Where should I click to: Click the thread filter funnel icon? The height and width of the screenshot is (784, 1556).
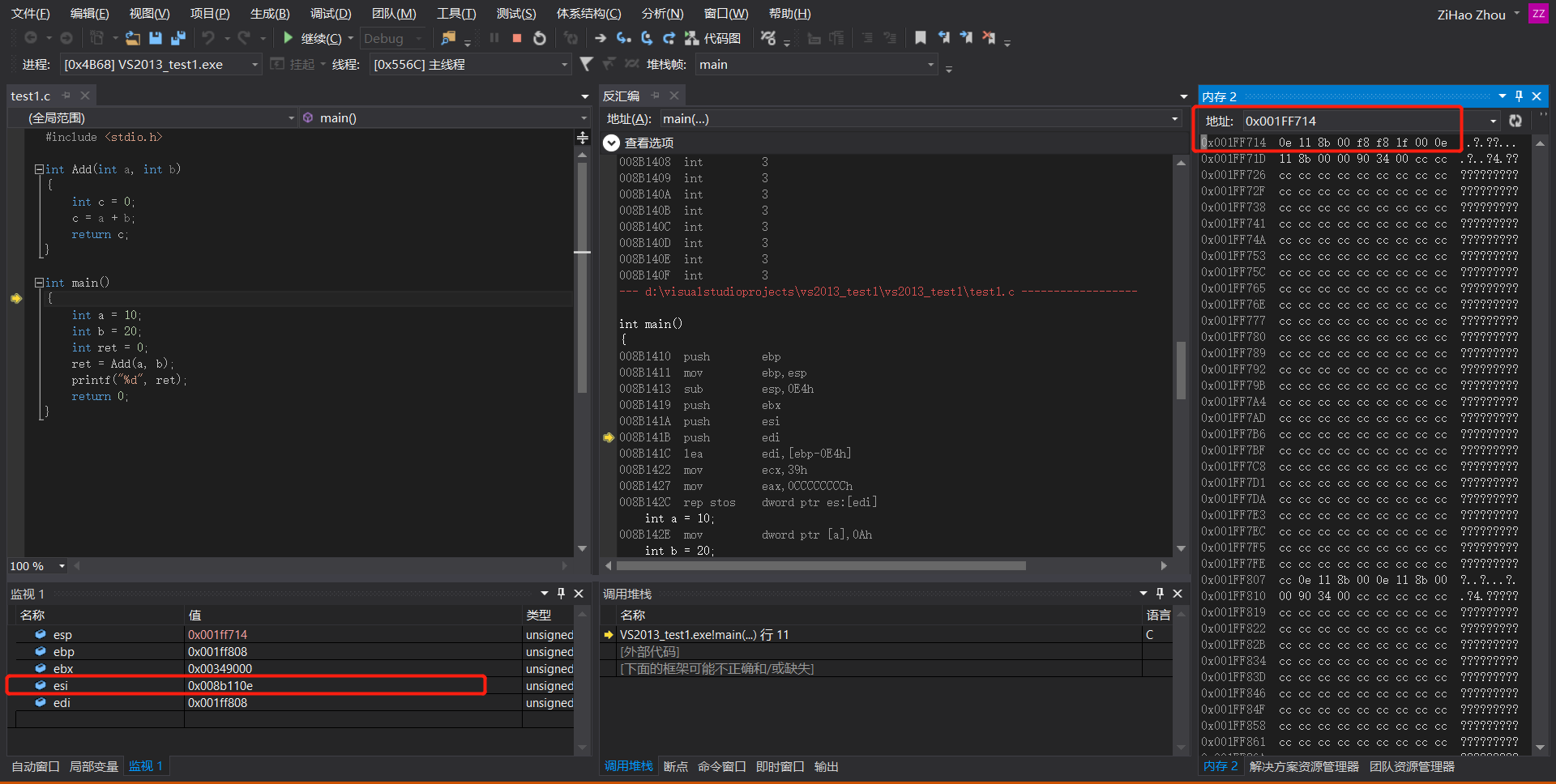tap(587, 64)
